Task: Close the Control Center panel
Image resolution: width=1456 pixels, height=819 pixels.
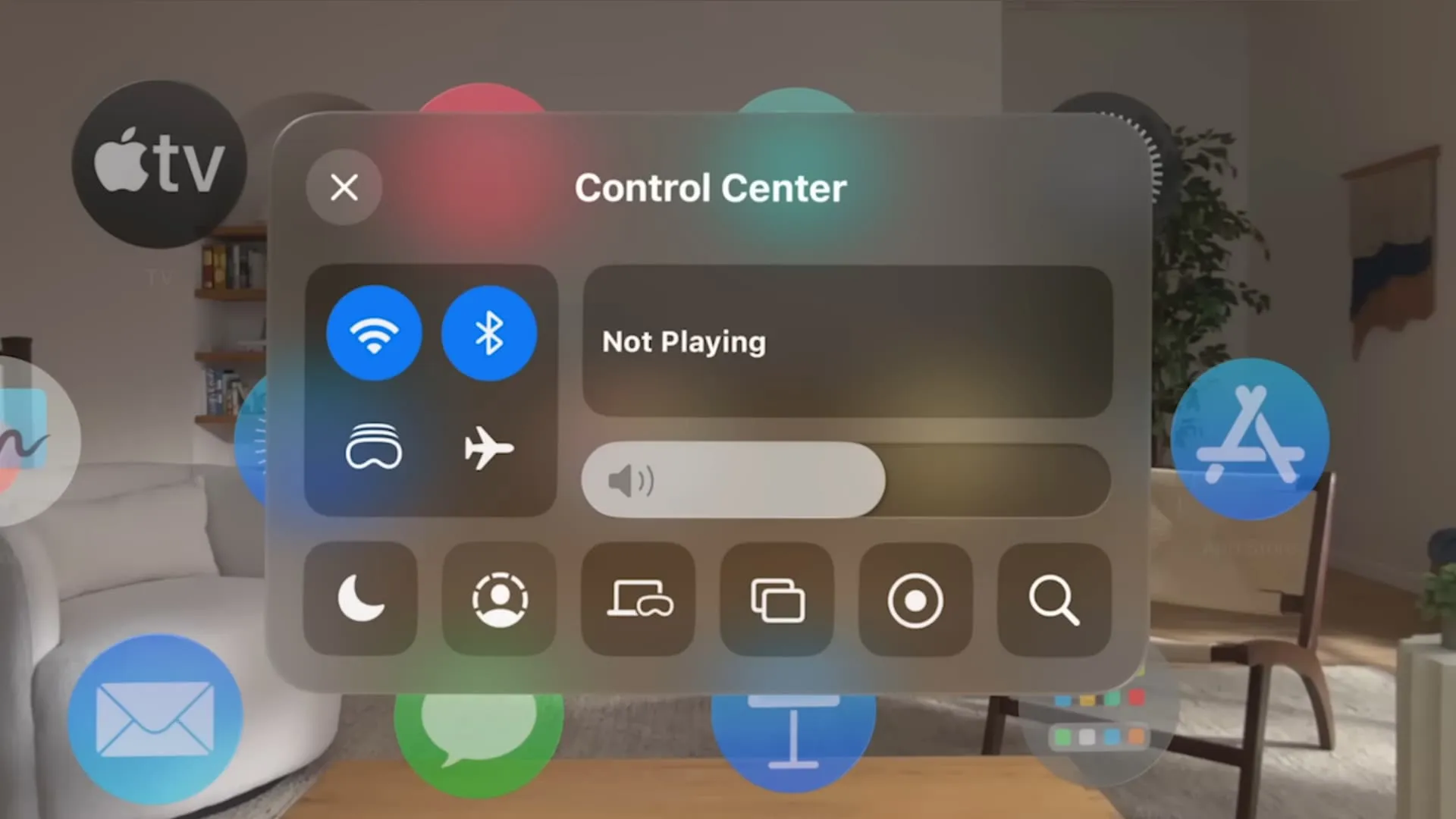Action: pos(343,187)
